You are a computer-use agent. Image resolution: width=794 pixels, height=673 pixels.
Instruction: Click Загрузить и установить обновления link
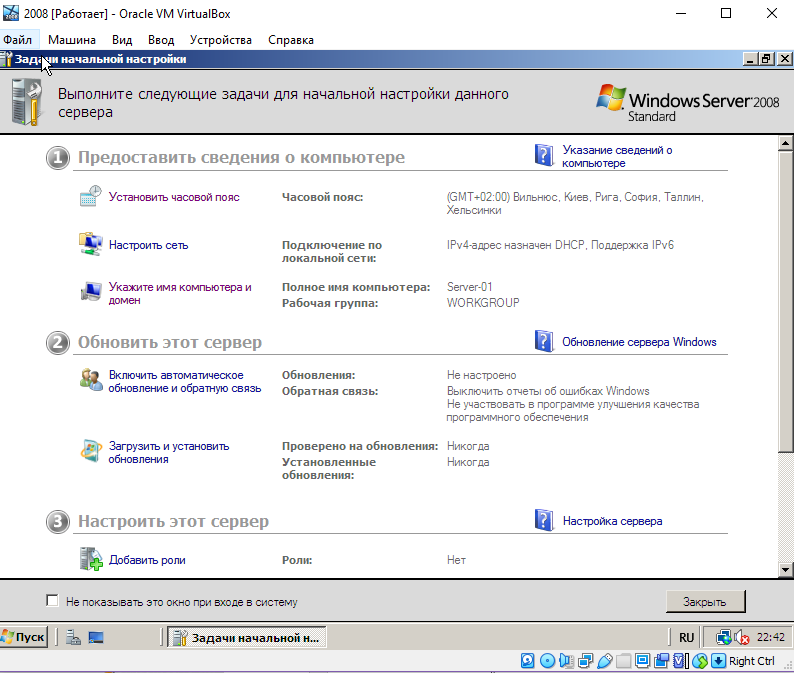coord(169,452)
